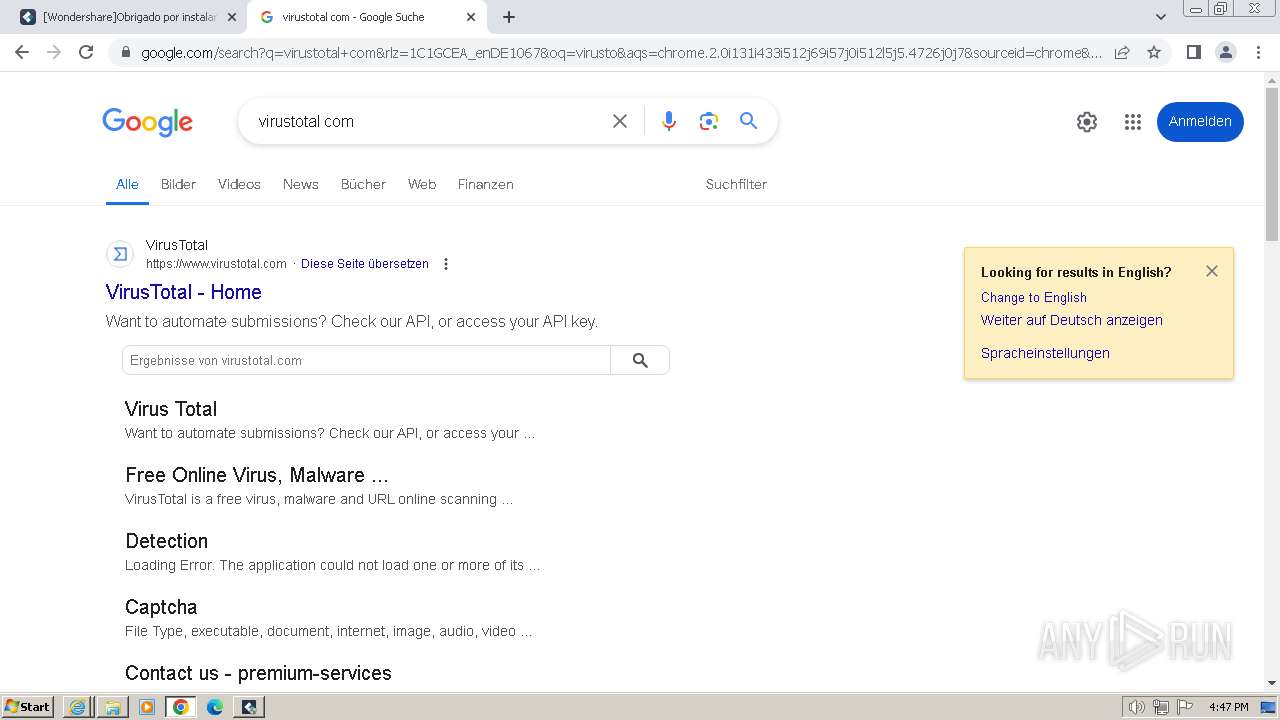Clear the search query with X
The height and width of the screenshot is (720, 1280).
click(620, 121)
